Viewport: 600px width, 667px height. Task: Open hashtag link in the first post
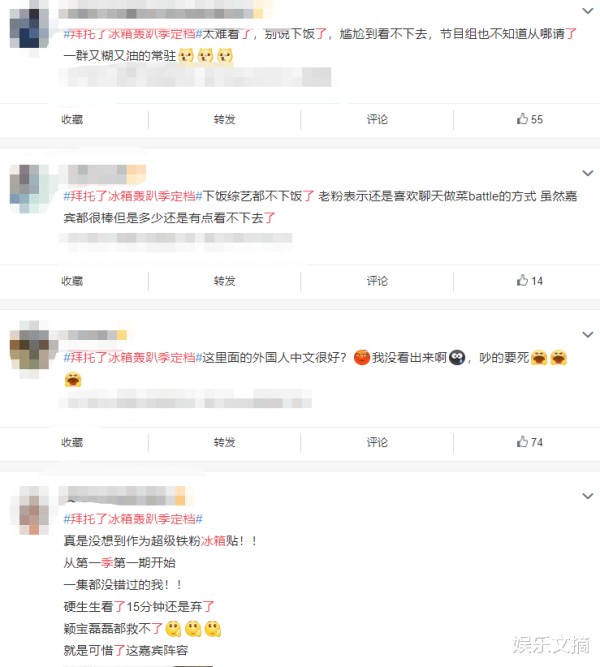pos(133,34)
